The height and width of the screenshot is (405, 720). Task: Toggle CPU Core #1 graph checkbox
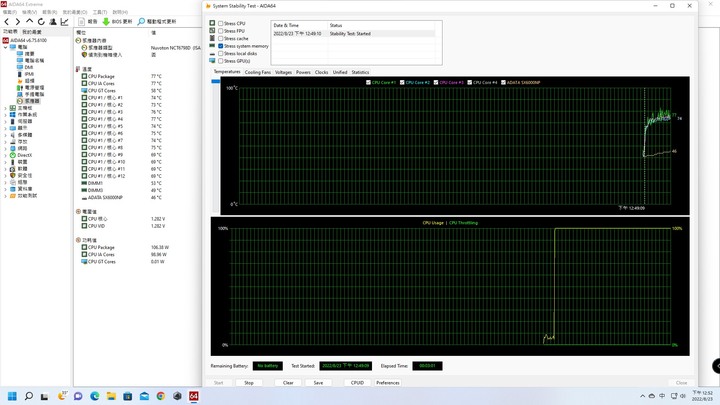click(368, 83)
